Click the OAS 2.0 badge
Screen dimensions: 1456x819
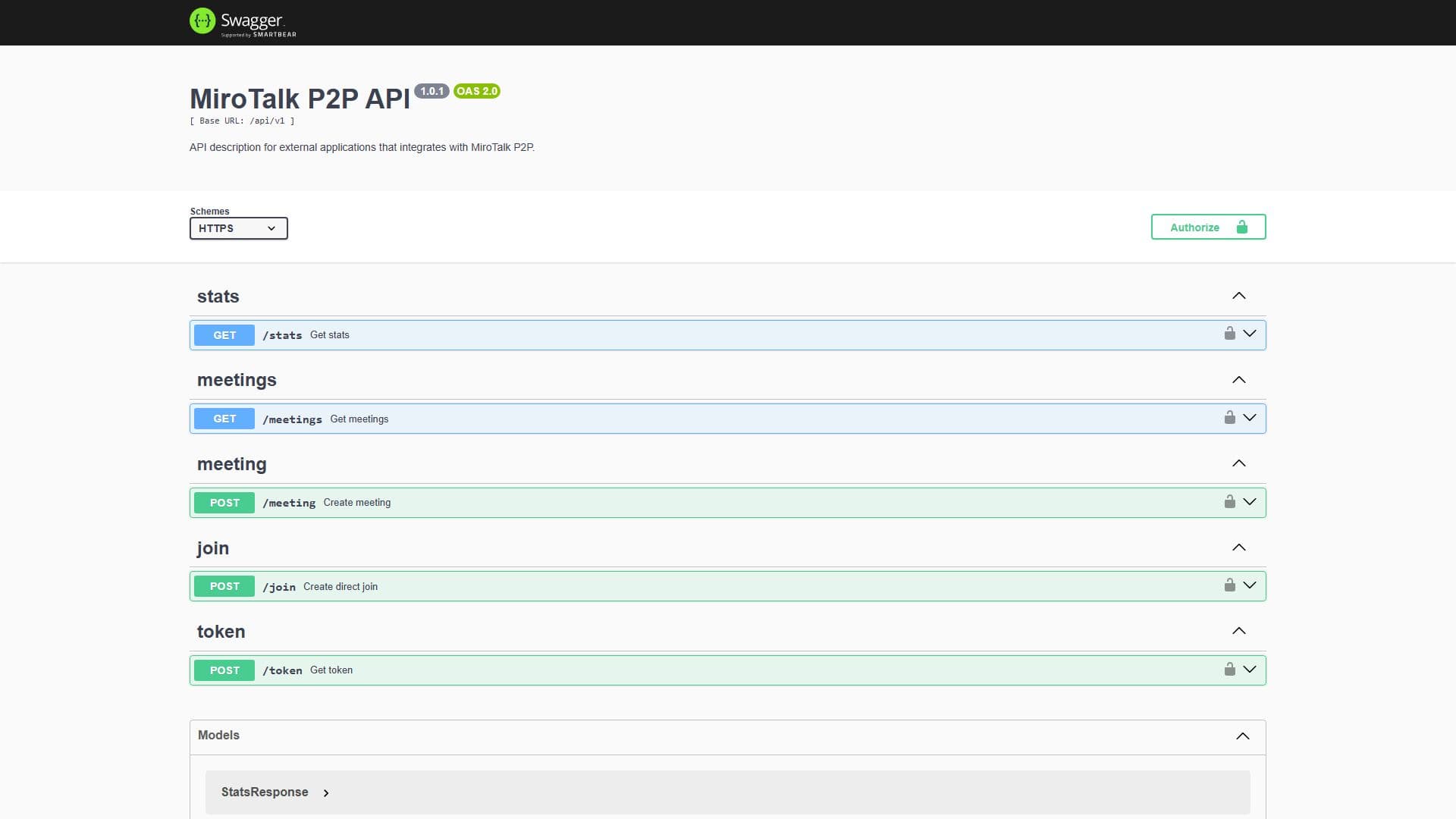coord(477,91)
